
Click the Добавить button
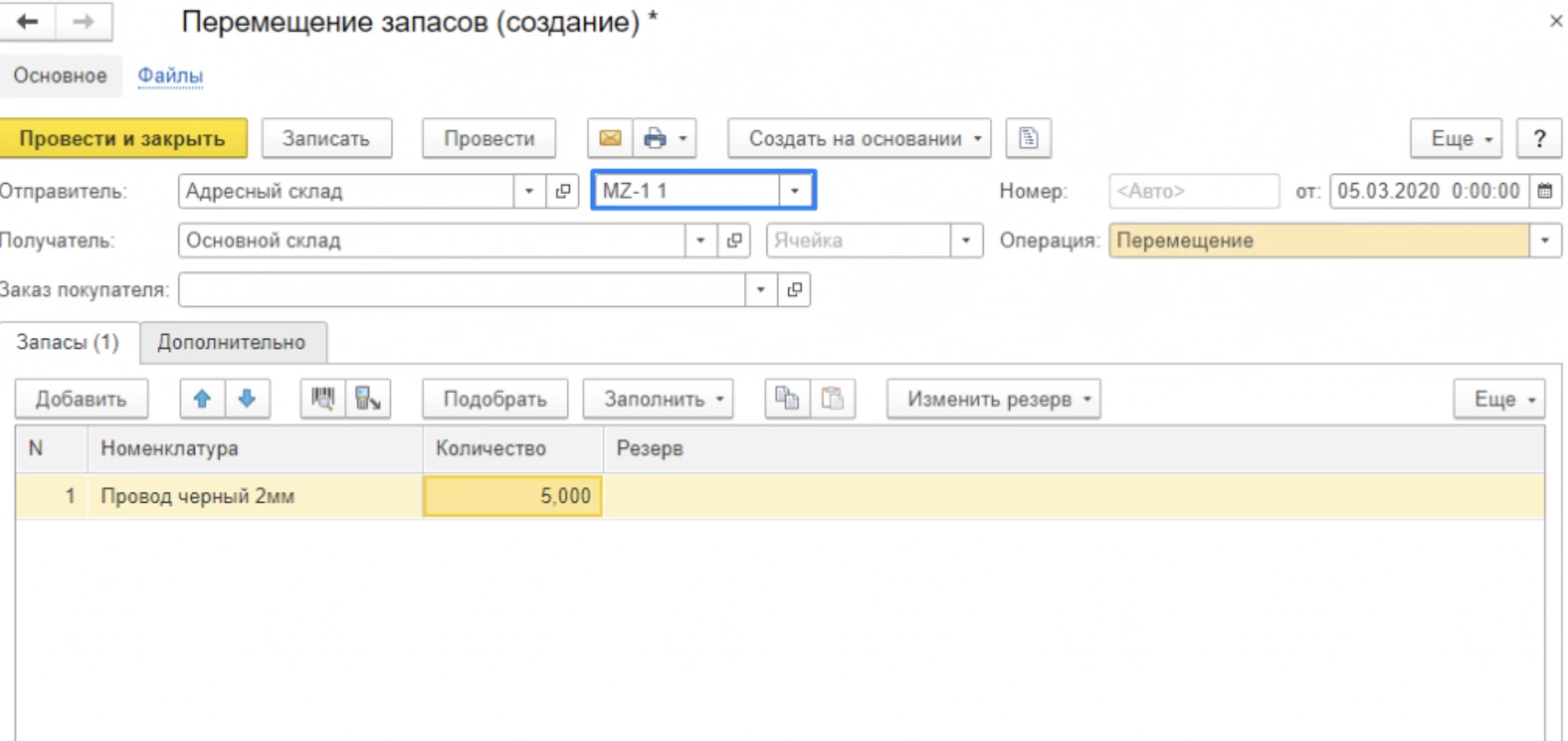(x=81, y=399)
